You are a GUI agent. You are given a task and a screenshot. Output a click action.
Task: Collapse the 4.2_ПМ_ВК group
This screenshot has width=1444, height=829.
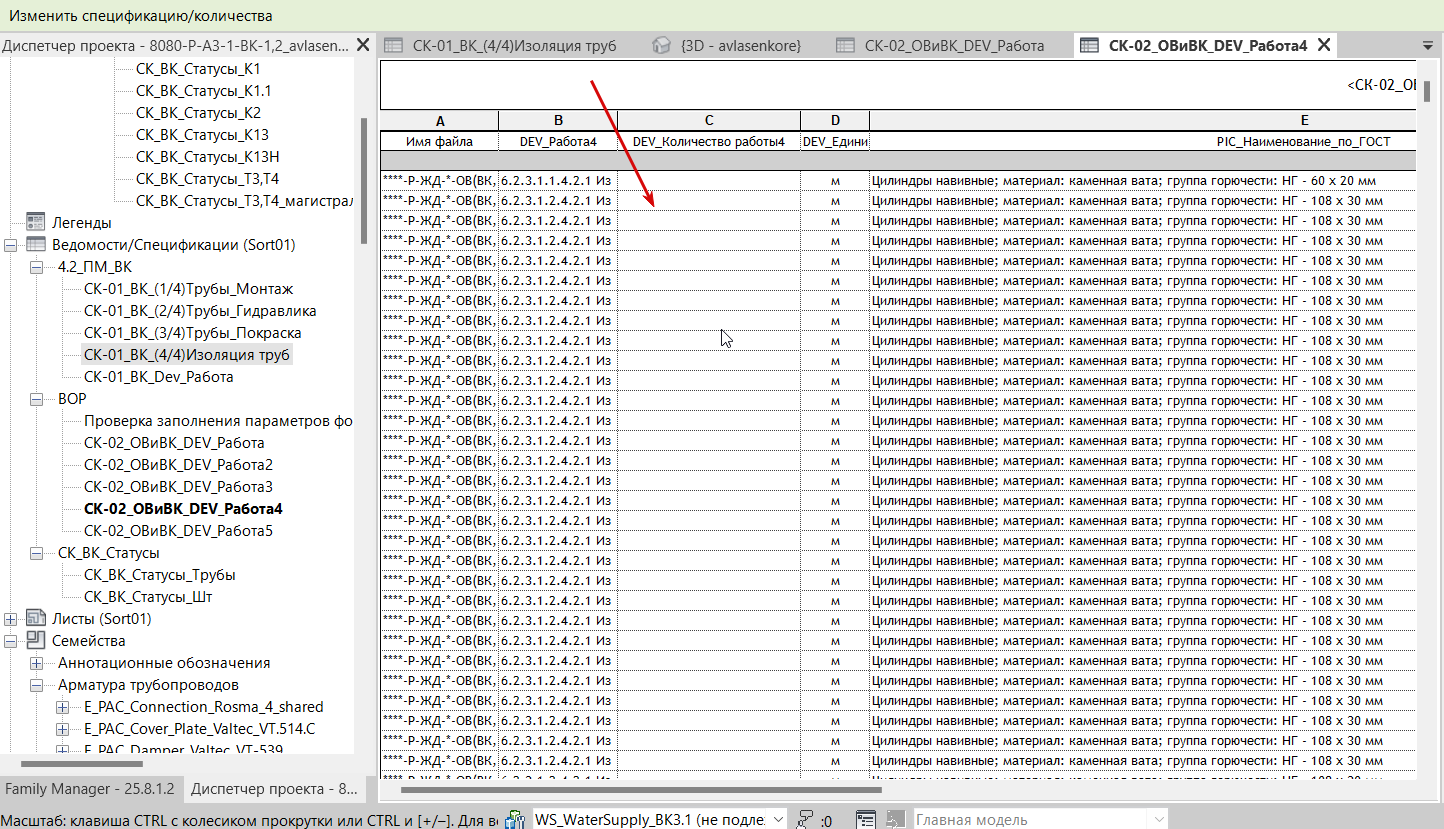pos(36,267)
